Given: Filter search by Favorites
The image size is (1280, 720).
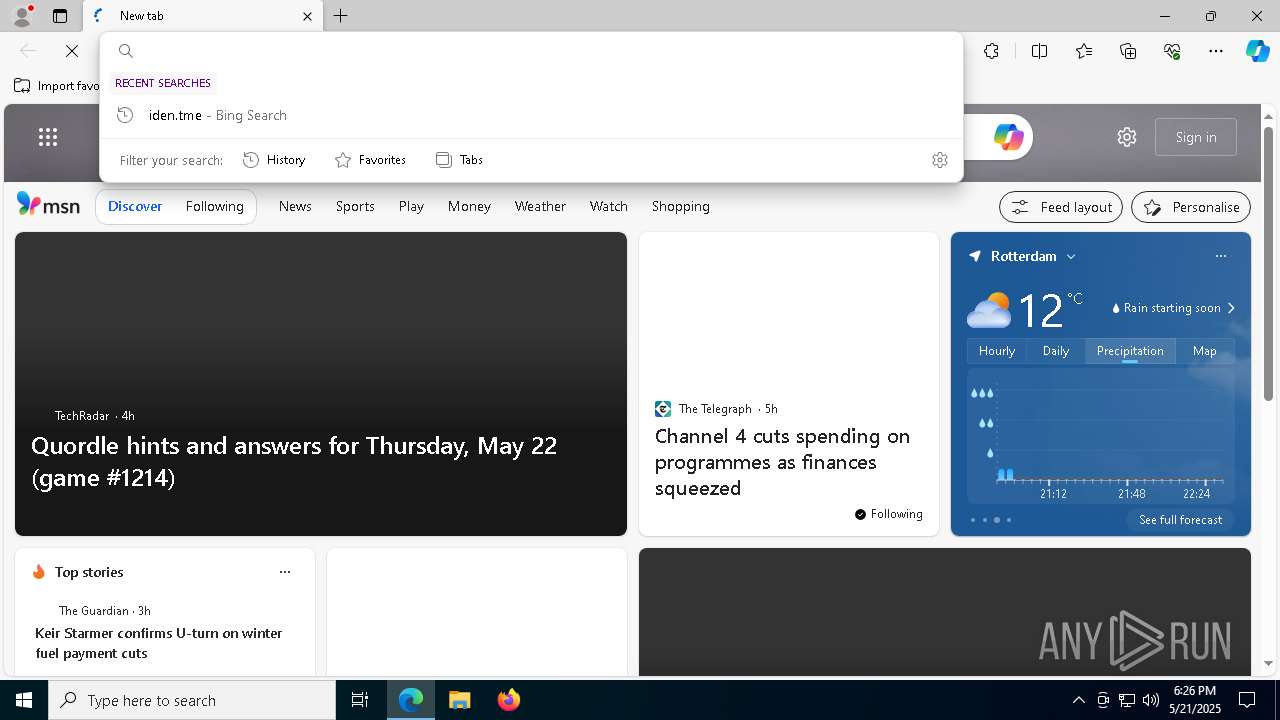Looking at the screenshot, I should tap(370, 160).
